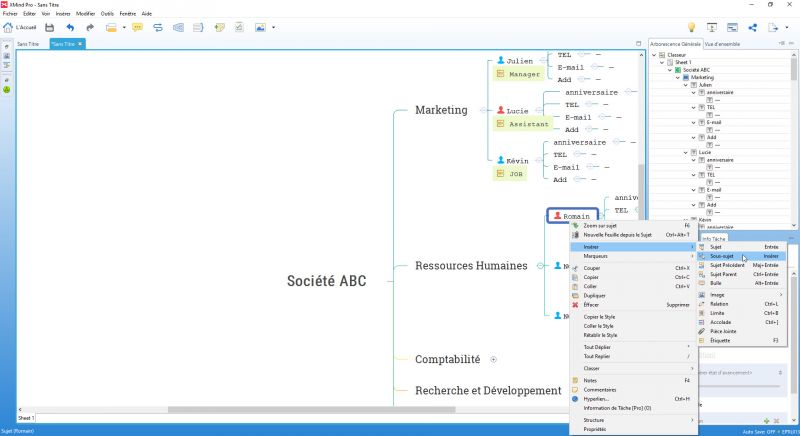Screen dimensions: 800x436
Task: Click the Boundary toolbar icon
Action: 178,28
